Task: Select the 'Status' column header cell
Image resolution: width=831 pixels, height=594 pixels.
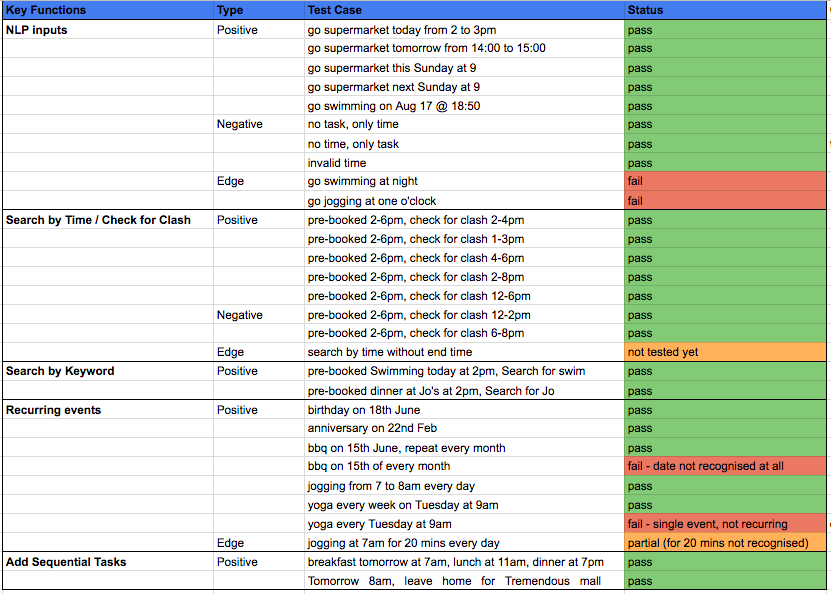Action: (726, 10)
